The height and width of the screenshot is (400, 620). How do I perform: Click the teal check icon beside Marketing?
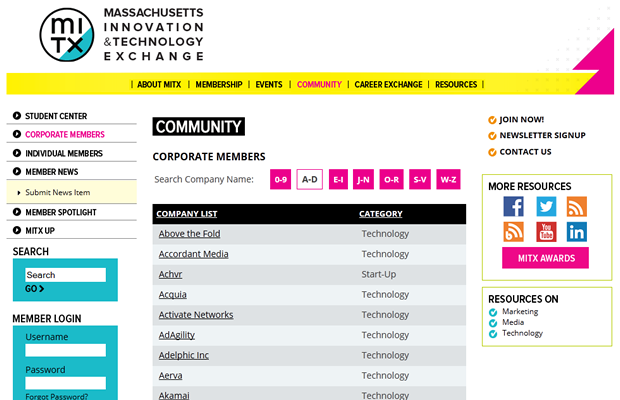click(x=493, y=312)
